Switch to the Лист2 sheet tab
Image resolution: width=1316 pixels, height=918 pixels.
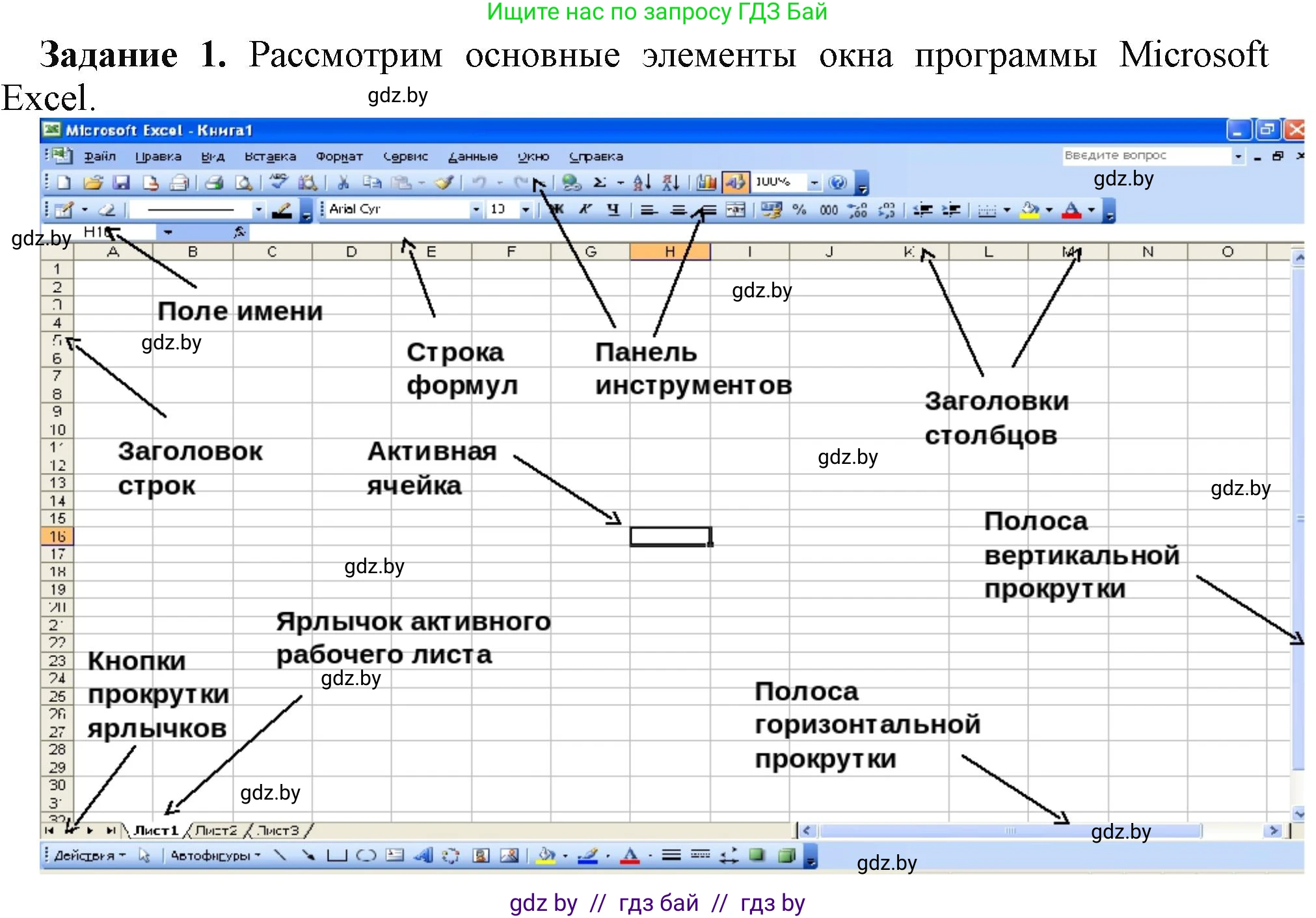click(x=216, y=831)
